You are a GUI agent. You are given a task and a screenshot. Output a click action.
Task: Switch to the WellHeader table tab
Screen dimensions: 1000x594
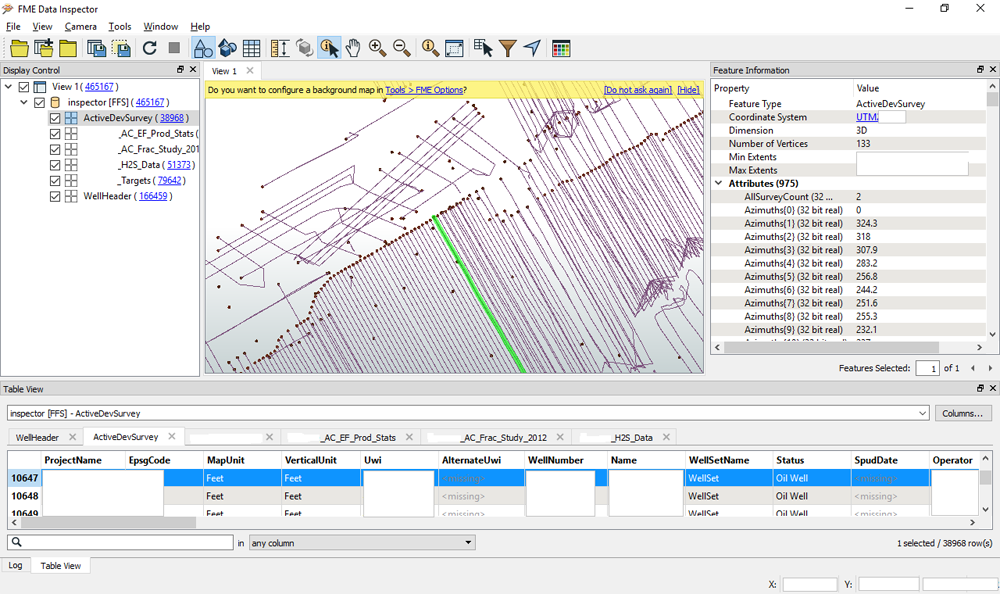click(x=37, y=438)
